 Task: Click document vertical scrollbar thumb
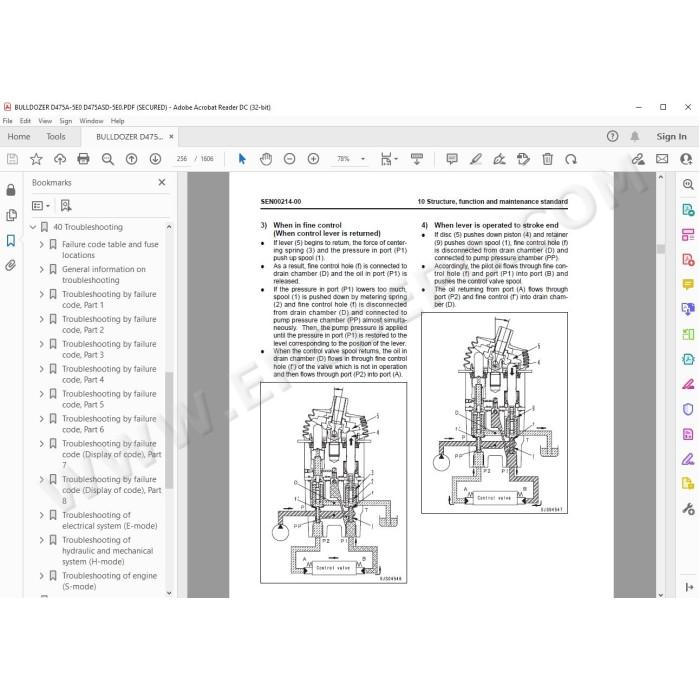661,249
